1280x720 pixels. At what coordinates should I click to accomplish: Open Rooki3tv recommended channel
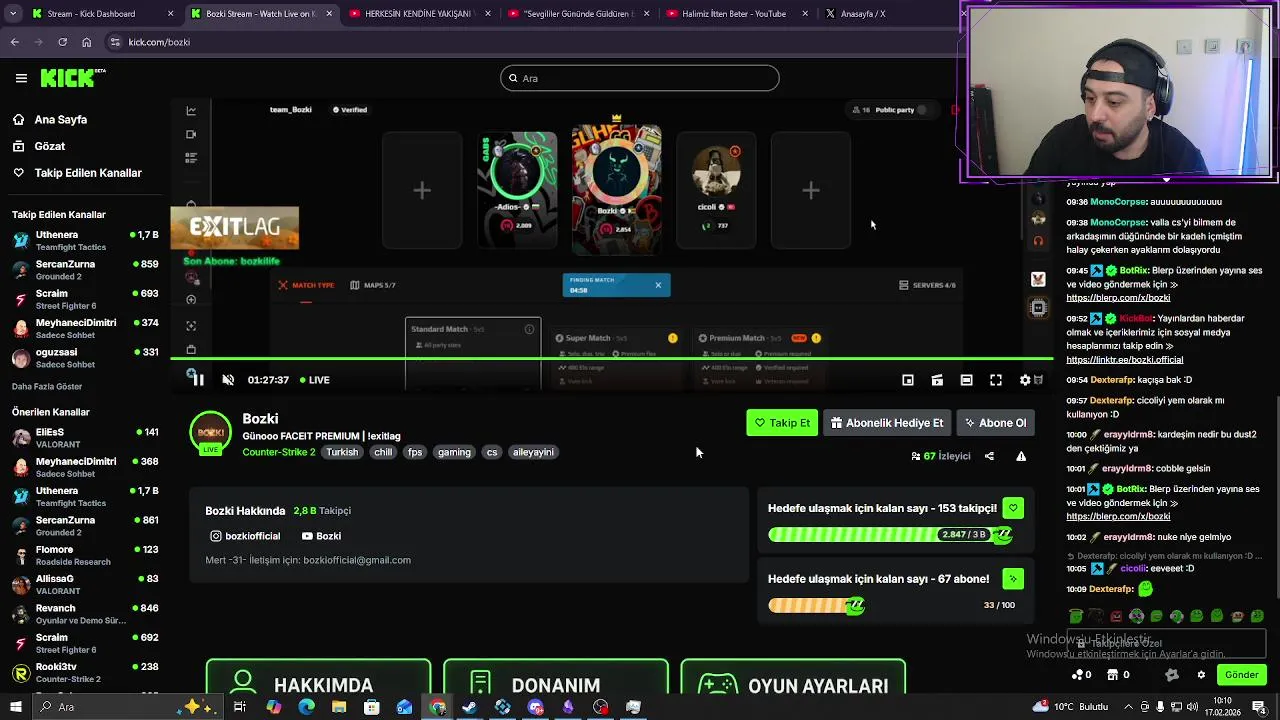[85, 672]
